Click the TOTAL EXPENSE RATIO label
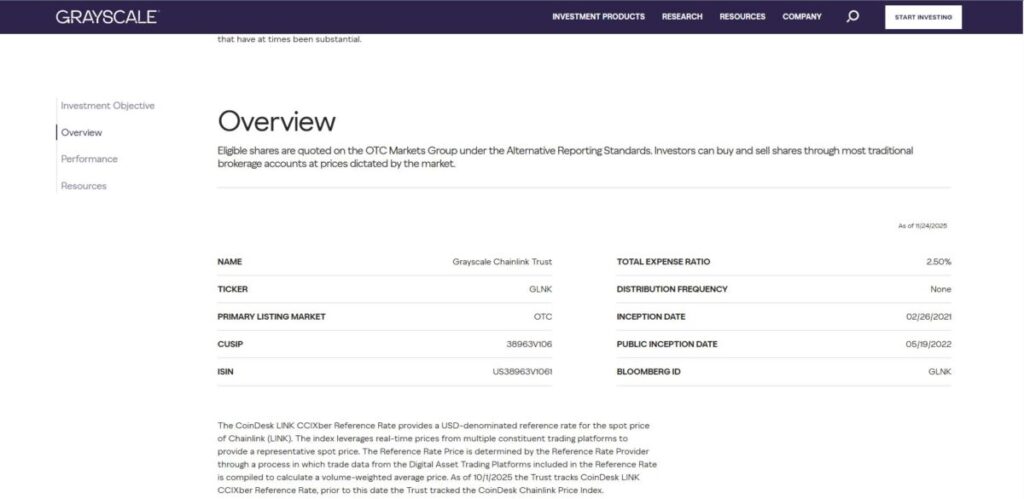The height and width of the screenshot is (499, 1024). pos(664,262)
